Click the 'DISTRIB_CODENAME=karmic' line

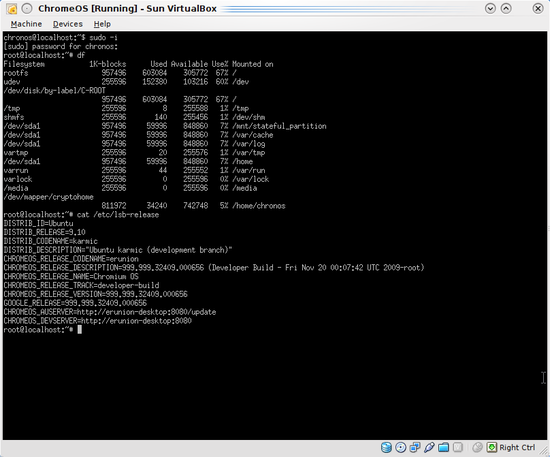coord(51,241)
